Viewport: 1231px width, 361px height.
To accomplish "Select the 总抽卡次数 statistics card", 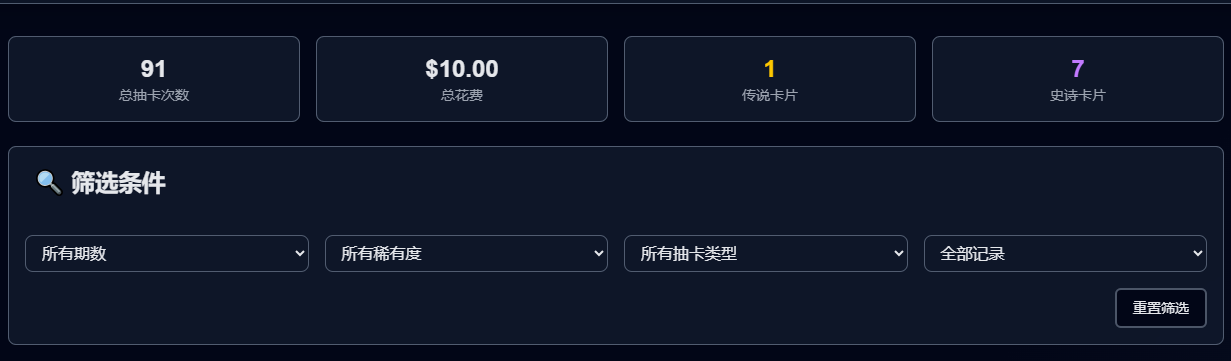I will point(154,79).
